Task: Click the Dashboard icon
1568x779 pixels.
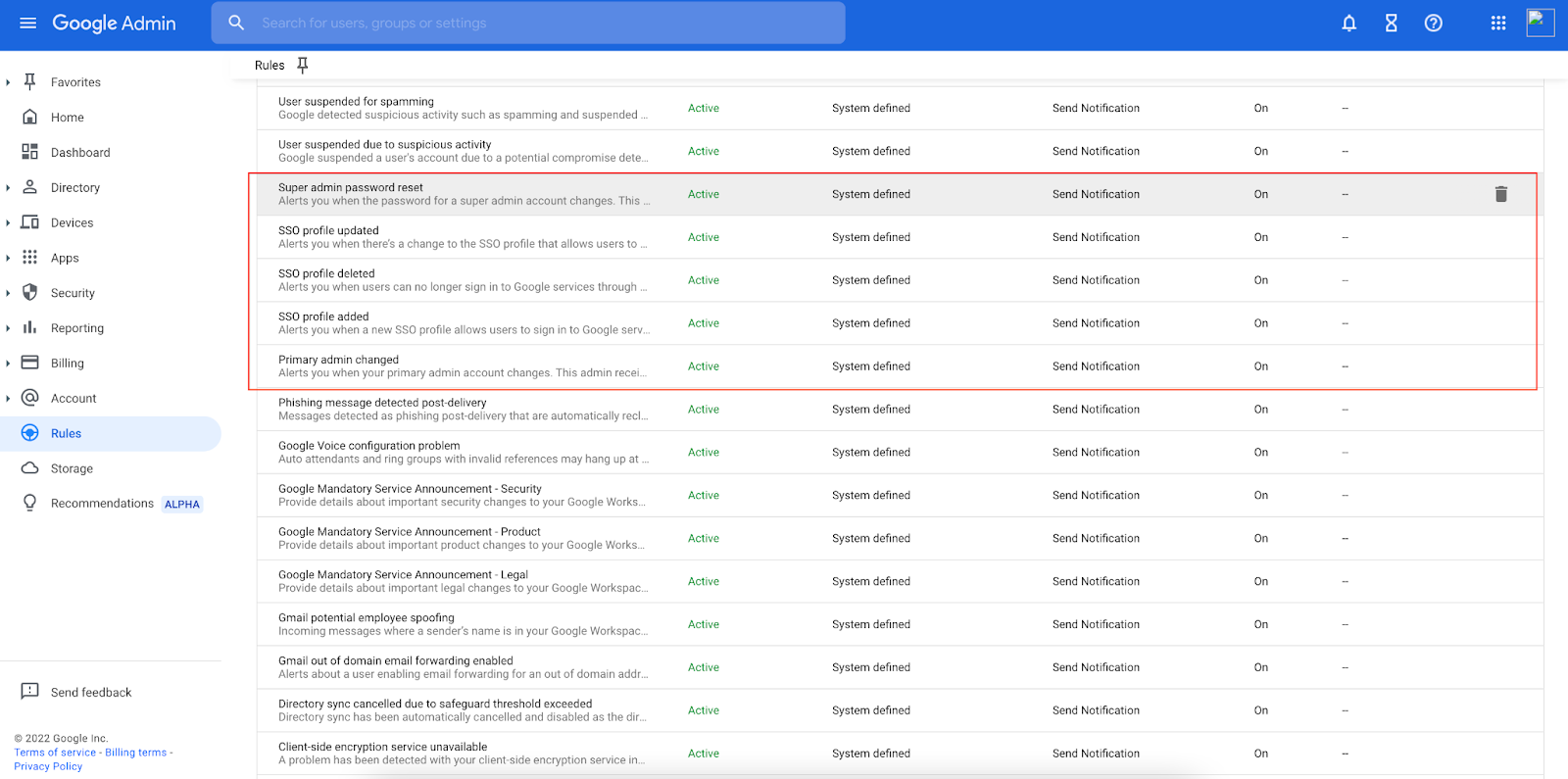Action: click(30, 152)
